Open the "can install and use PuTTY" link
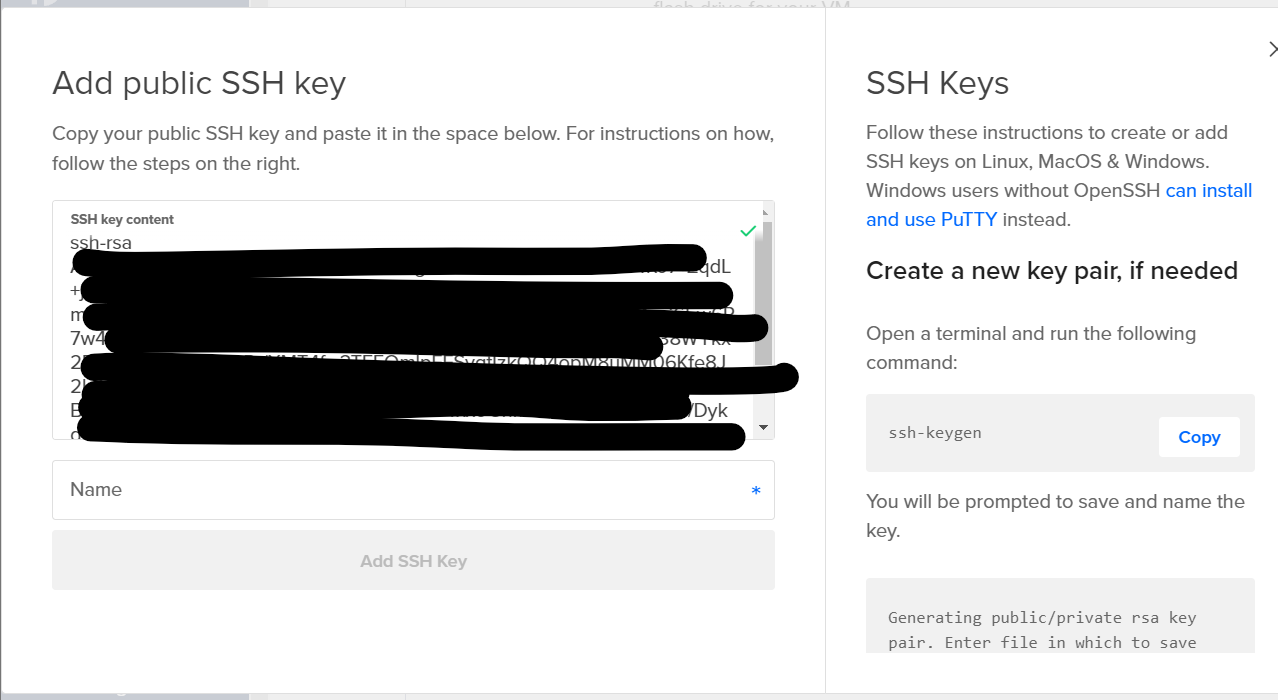Viewport: 1278px width, 700px height. pyautogui.click(x=1208, y=191)
